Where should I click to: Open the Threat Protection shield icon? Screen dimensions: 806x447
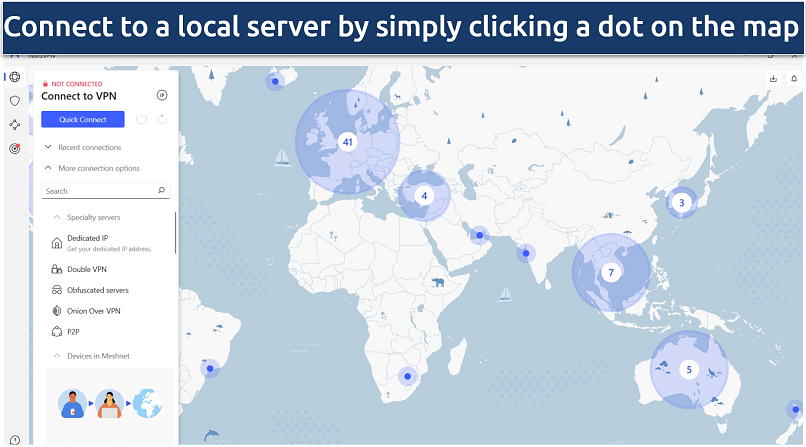point(14,101)
